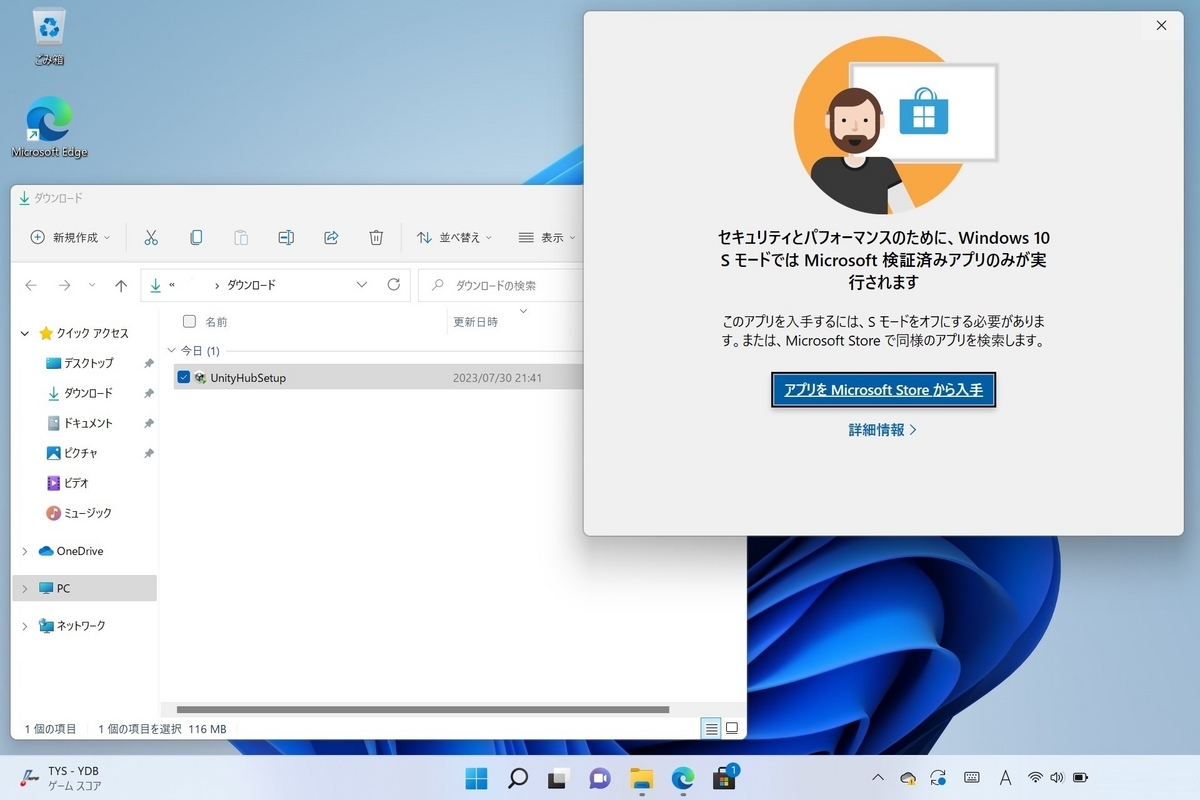The width and height of the screenshot is (1200, 800).
Task: Click the ダウンロード address bar path
Action: click(x=251, y=285)
